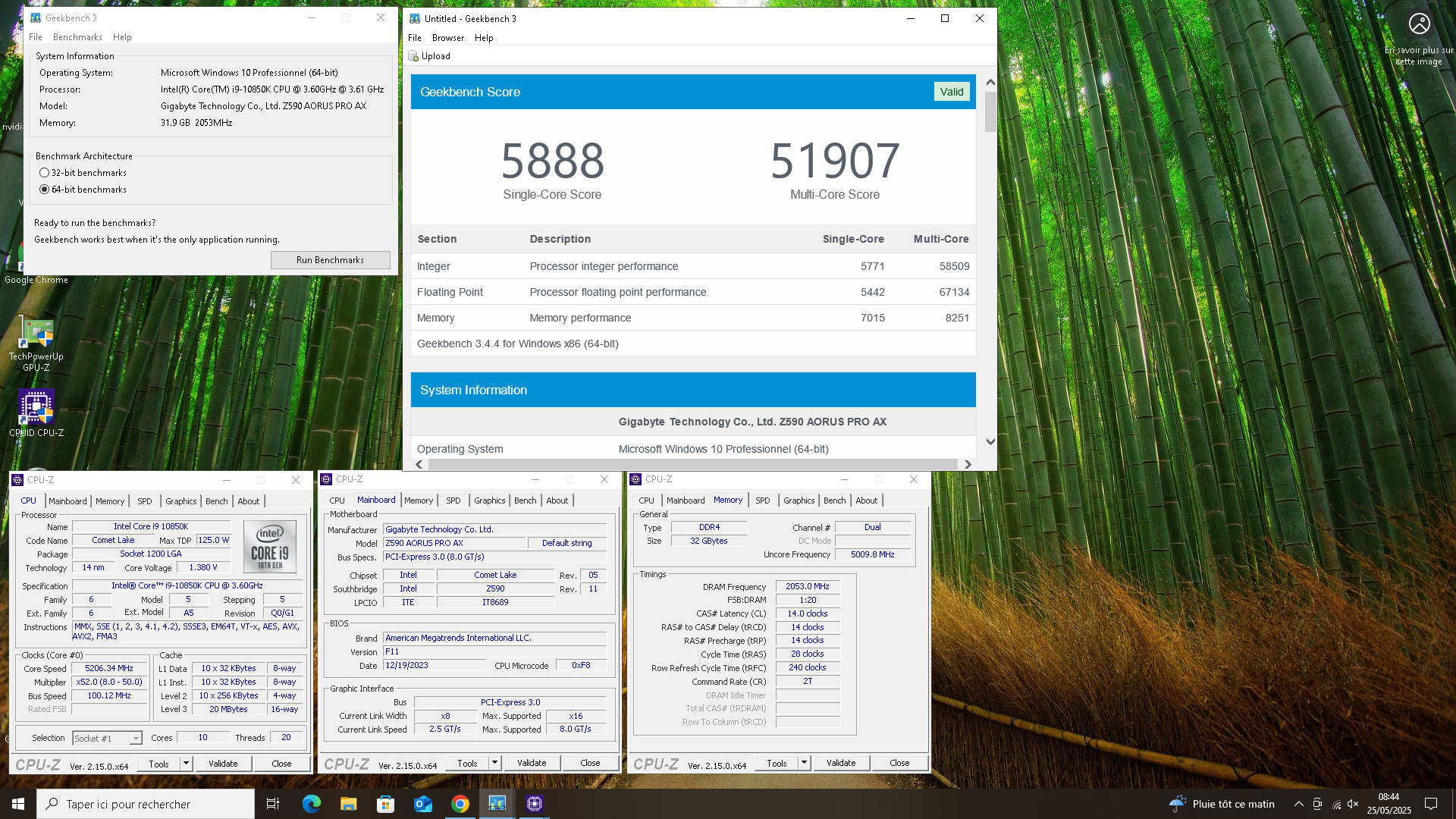Image resolution: width=1456 pixels, height=819 pixels.
Task: Click the Untitled Geekbench 3 window title icon
Action: pyautogui.click(x=414, y=18)
